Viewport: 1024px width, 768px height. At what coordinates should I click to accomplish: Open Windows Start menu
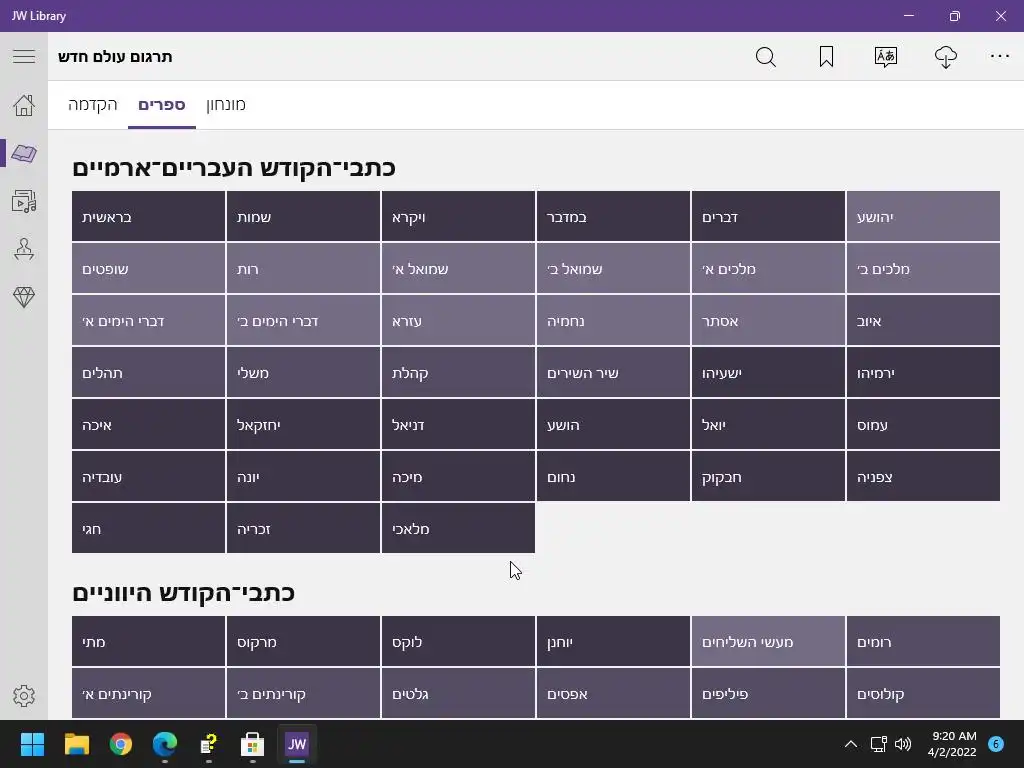click(x=32, y=744)
